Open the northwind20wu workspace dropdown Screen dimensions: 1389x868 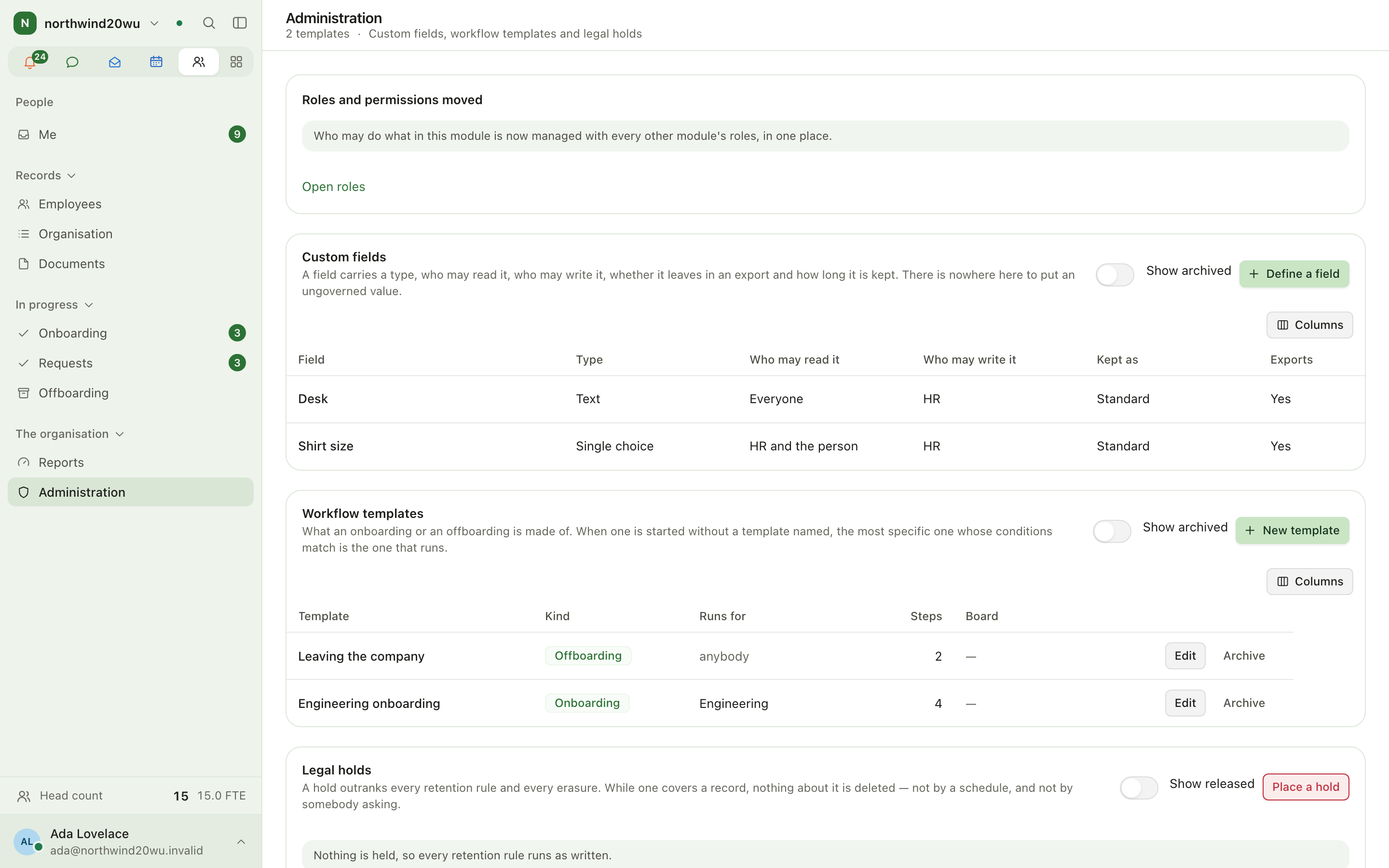[154, 23]
